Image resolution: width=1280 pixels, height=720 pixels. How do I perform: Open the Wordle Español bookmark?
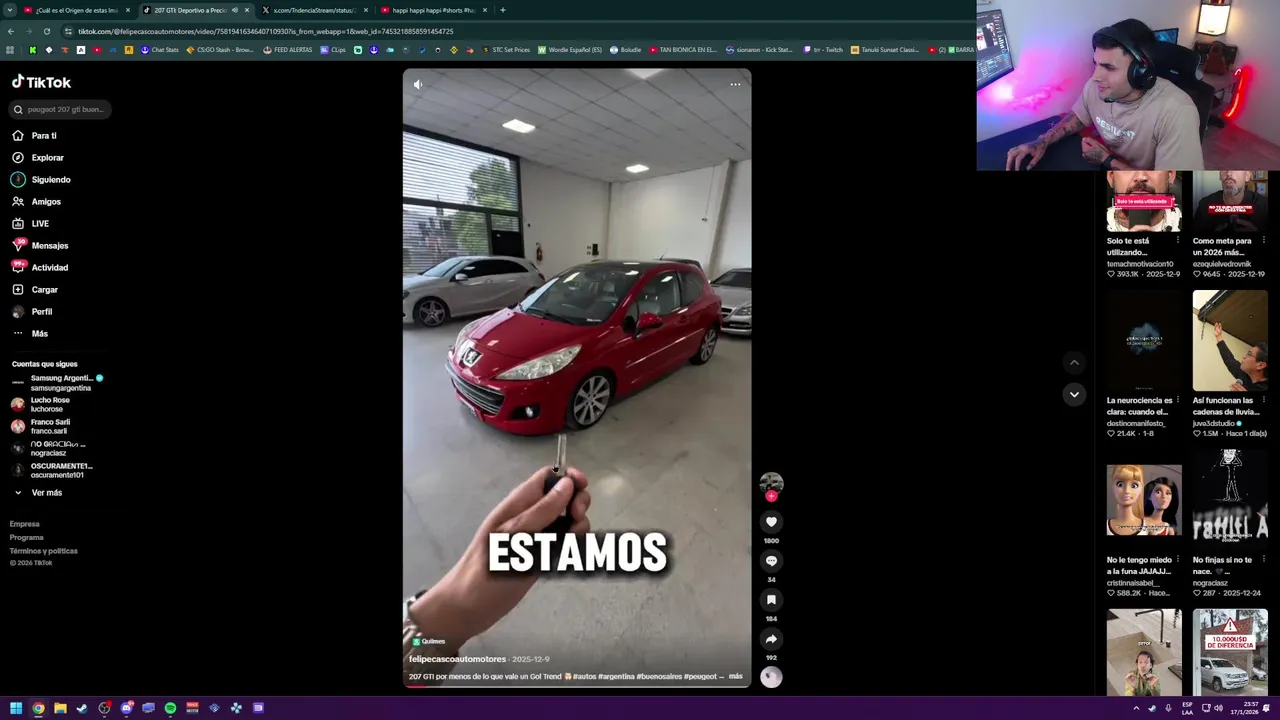point(570,50)
